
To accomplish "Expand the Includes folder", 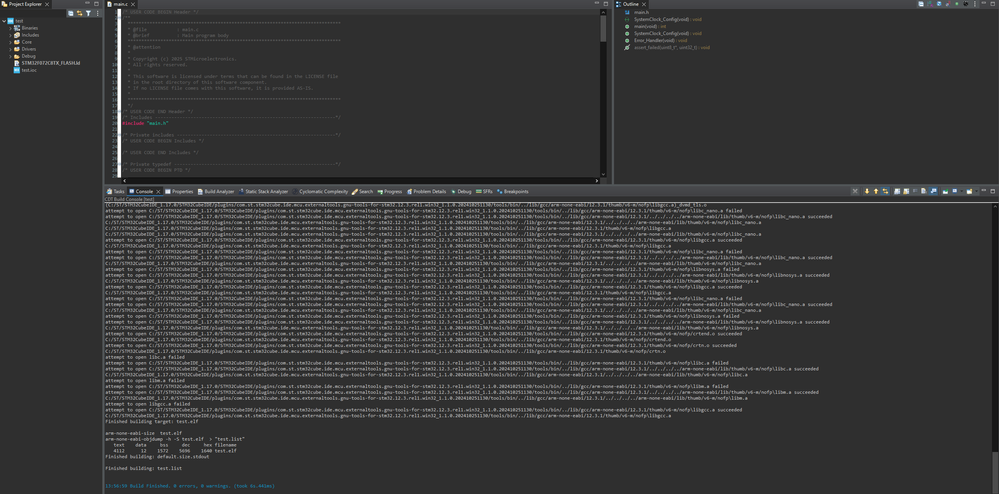I will [x=10, y=35].
